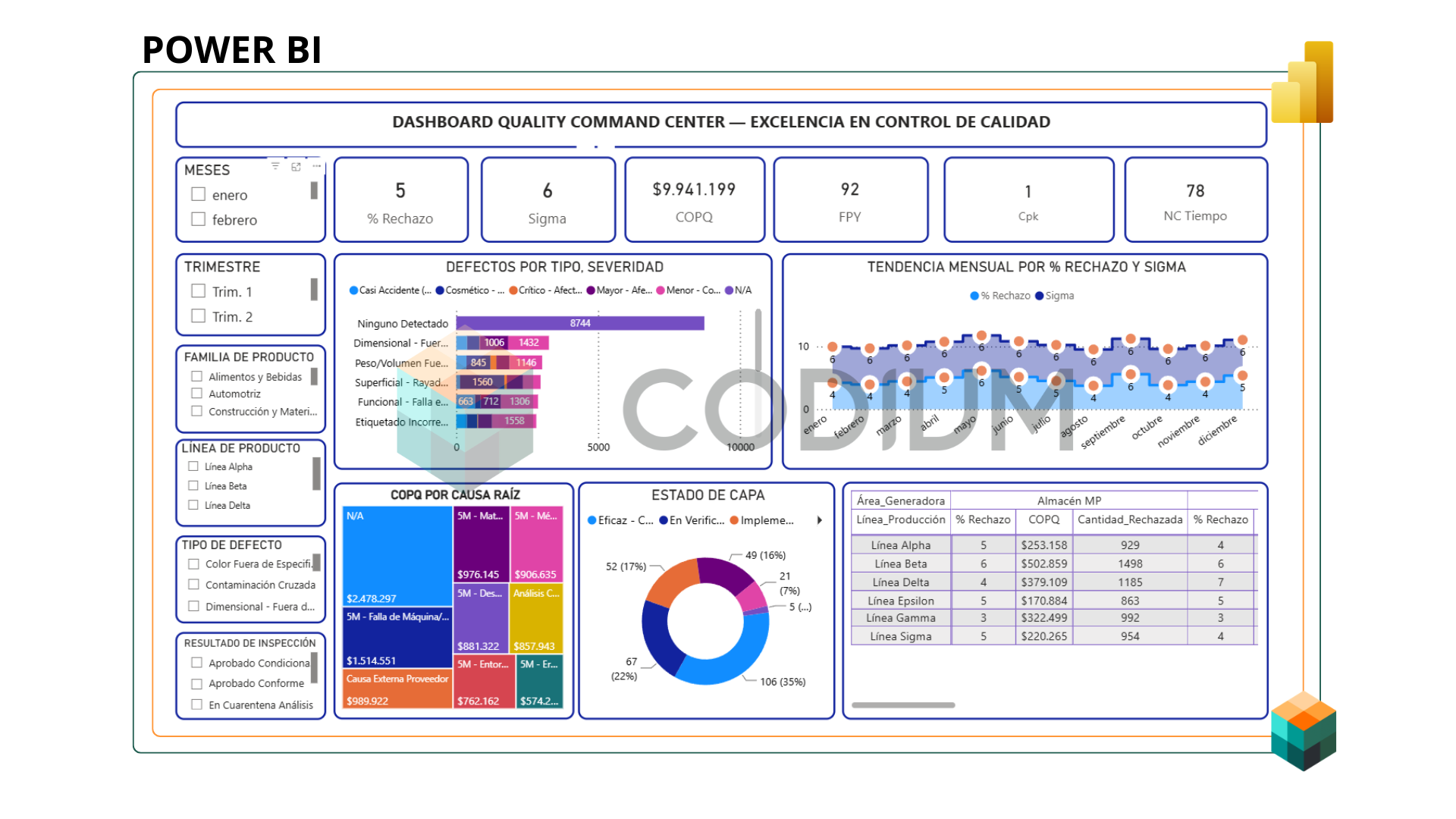Image resolution: width=1456 pixels, height=819 pixels.
Task: Sort by Cantidad_Rechazada column header
Action: point(1130,519)
